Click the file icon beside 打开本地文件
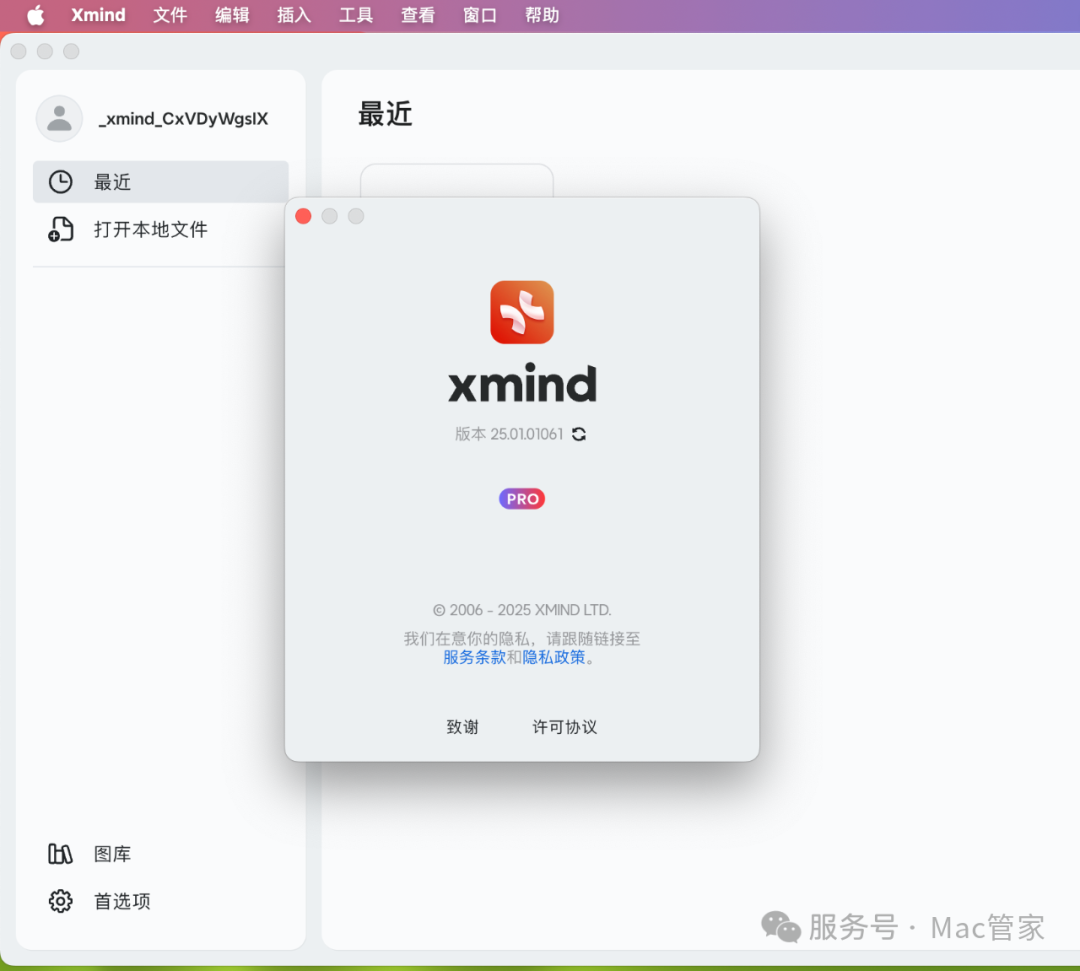Viewport: 1080px width, 971px height. (61, 229)
